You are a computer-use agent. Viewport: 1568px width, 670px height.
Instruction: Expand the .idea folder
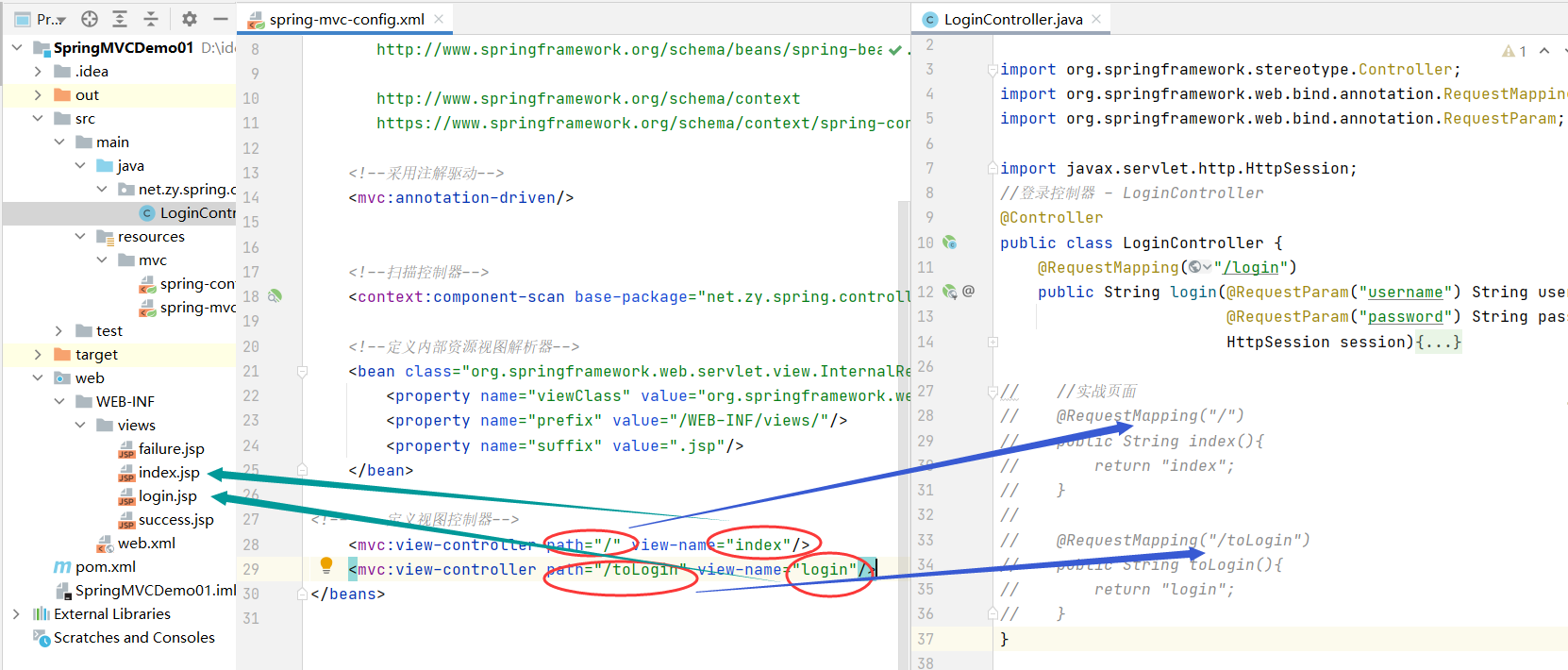point(38,71)
